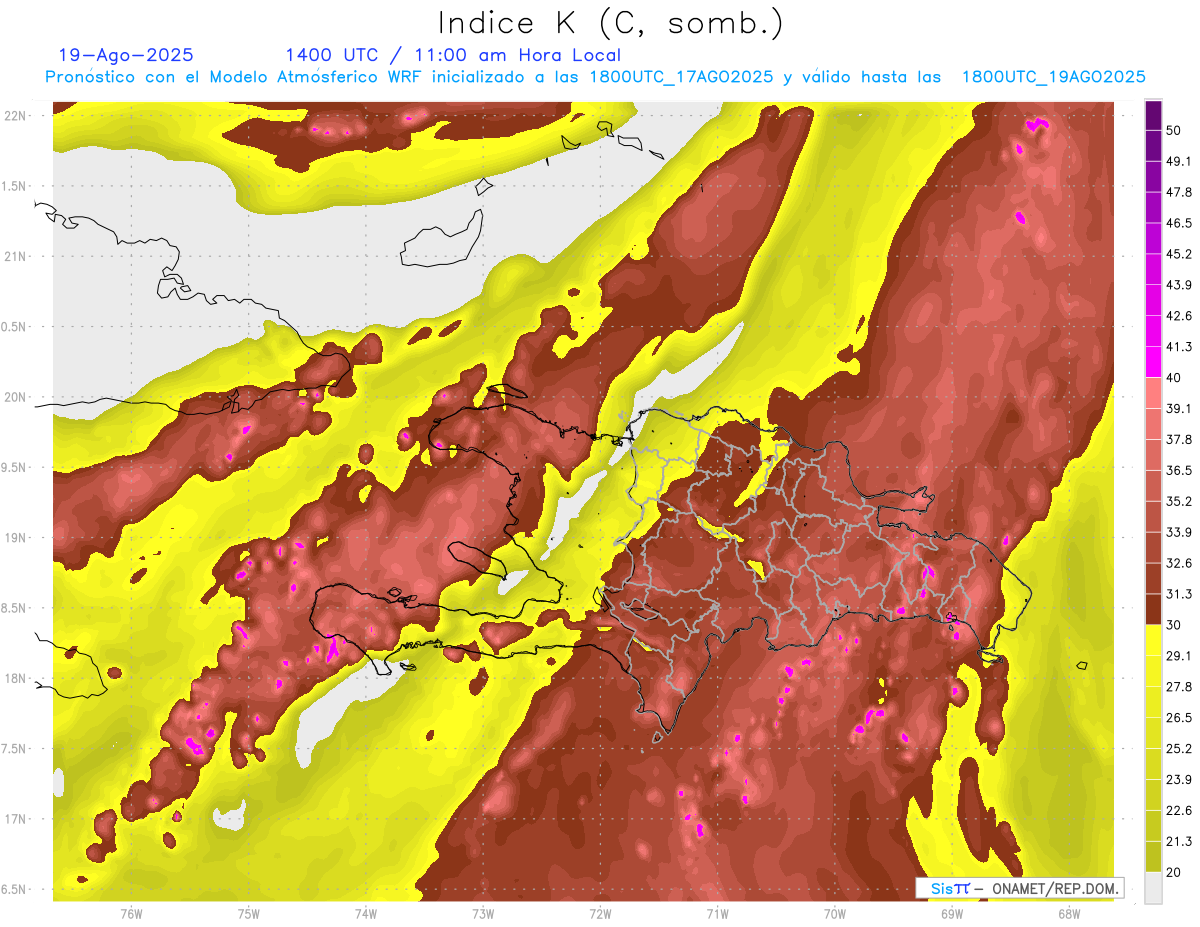
Task: Click the colorbar label '33.9'
Action: tap(1178, 532)
